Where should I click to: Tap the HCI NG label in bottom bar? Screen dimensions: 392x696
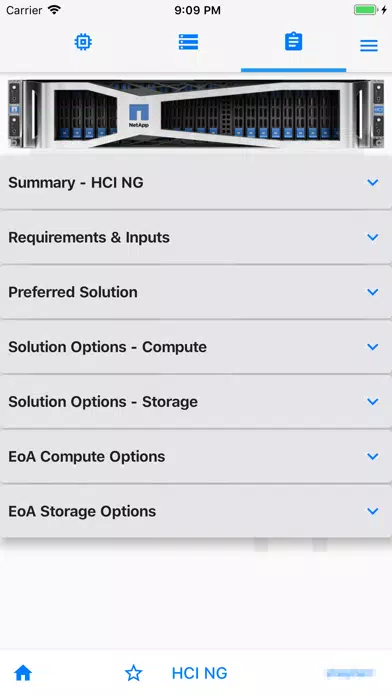(x=199, y=673)
